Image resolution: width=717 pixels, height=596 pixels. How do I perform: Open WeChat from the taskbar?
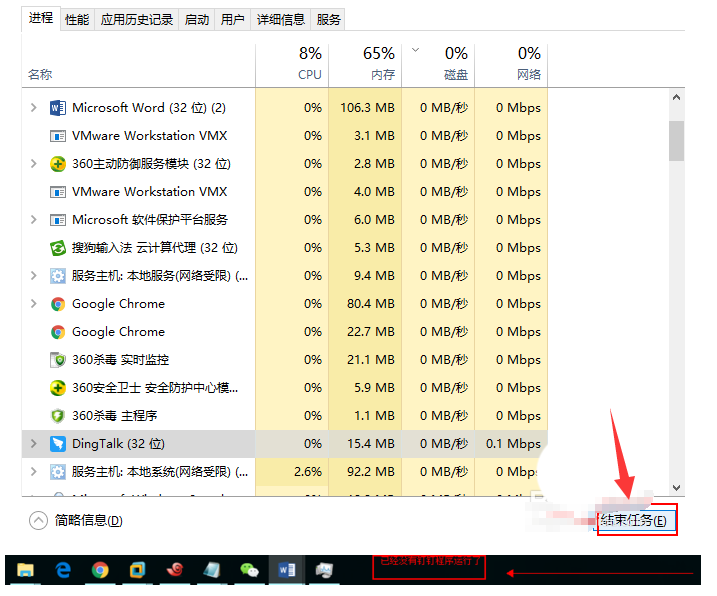click(x=249, y=570)
